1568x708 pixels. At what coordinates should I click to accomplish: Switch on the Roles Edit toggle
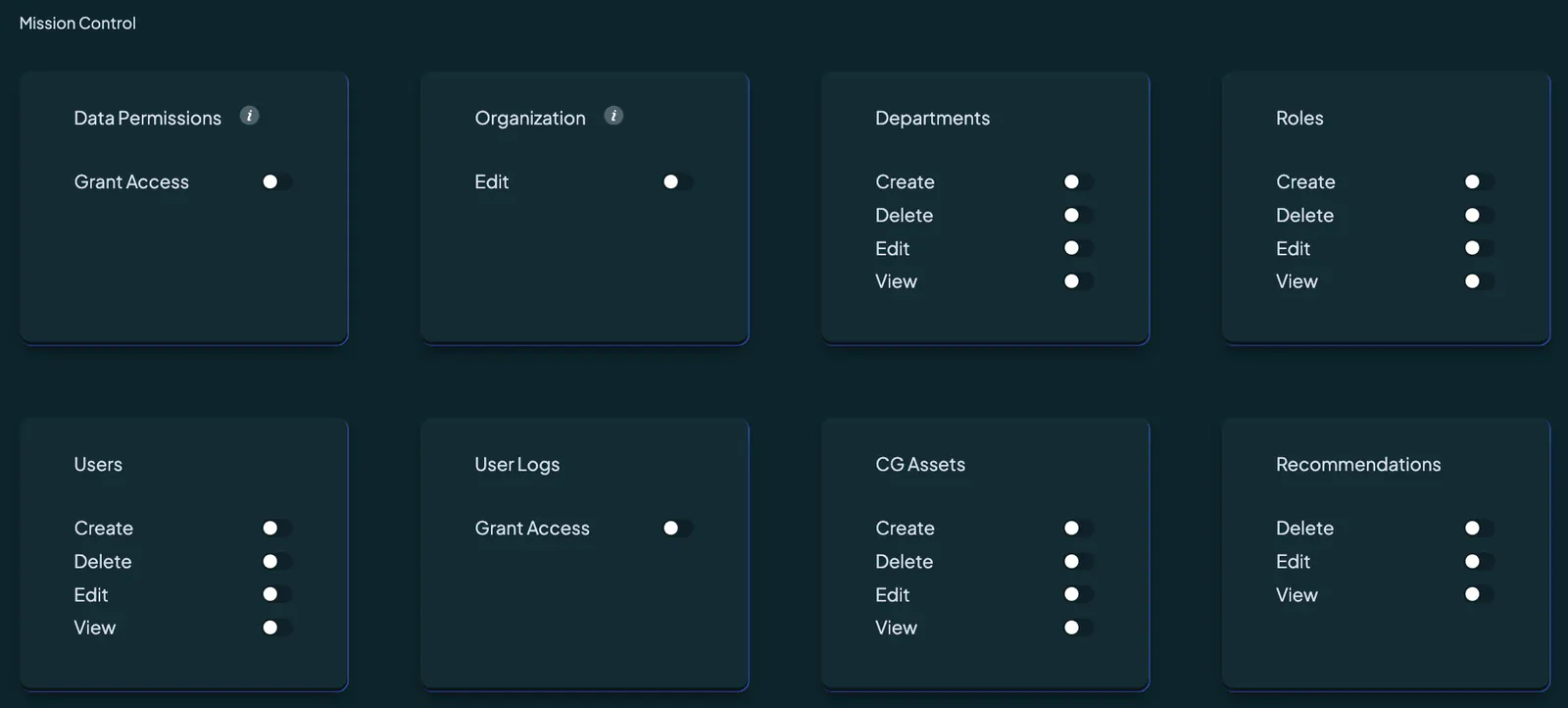coord(1480,249)
